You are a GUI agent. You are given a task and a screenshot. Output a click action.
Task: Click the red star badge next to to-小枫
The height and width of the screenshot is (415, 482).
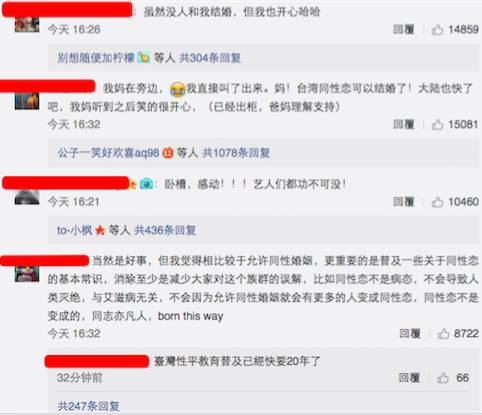[100, 230]
